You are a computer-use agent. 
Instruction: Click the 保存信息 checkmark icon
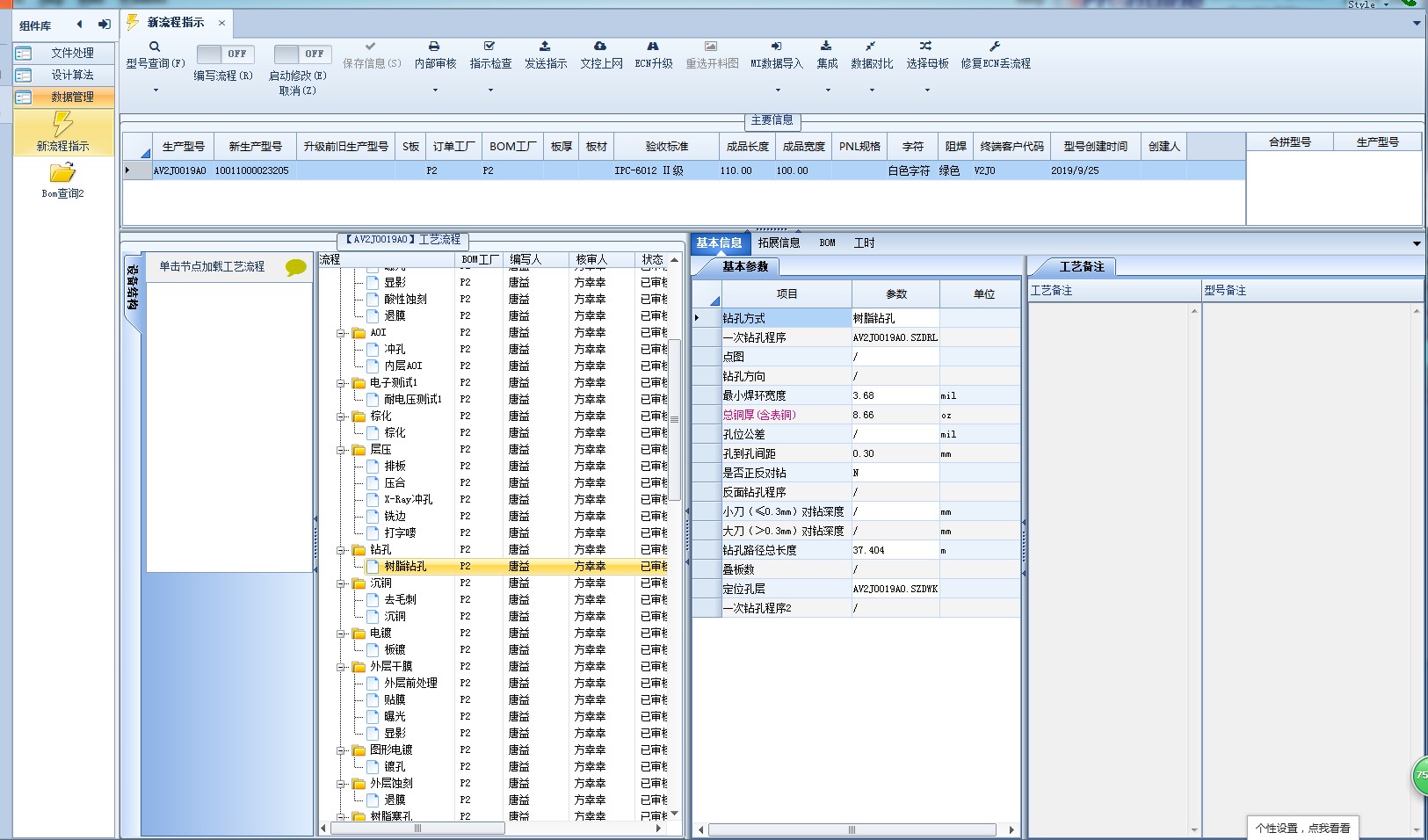pyautogui.click(x=371, y=46)
